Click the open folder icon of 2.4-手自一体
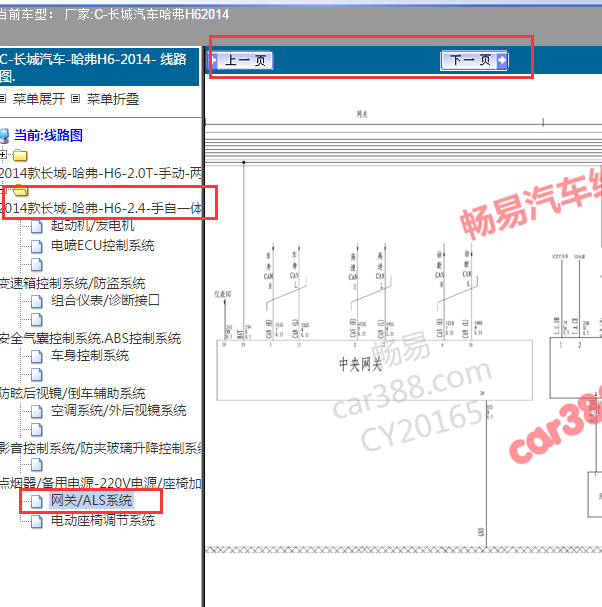Viewport: 602px width, 607px height. point(20,190)
